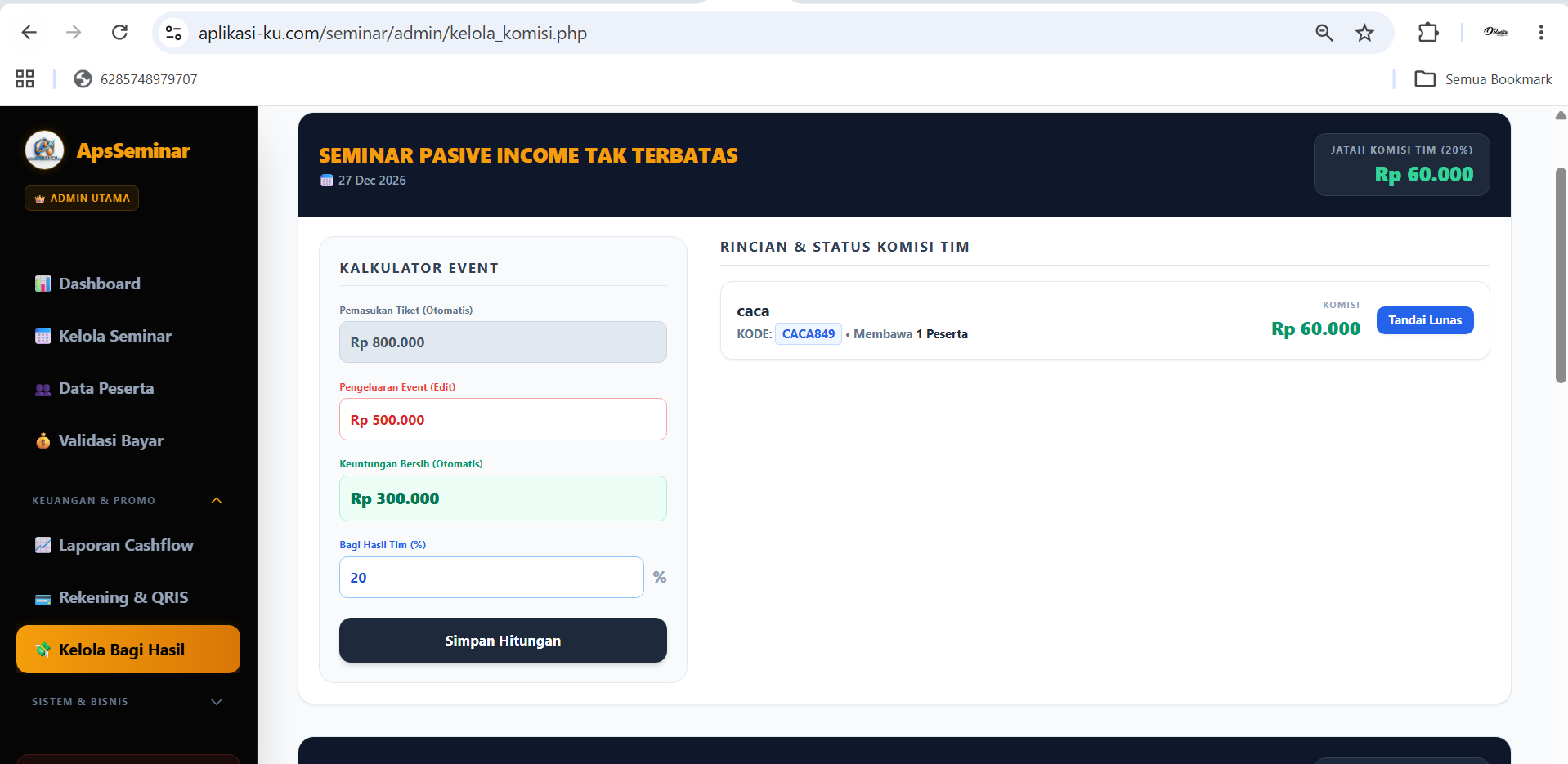Screen dimensions: 1568x764
Task: Open the zoom magnifier icon in address bar
Action: [x=1324, y=33]
